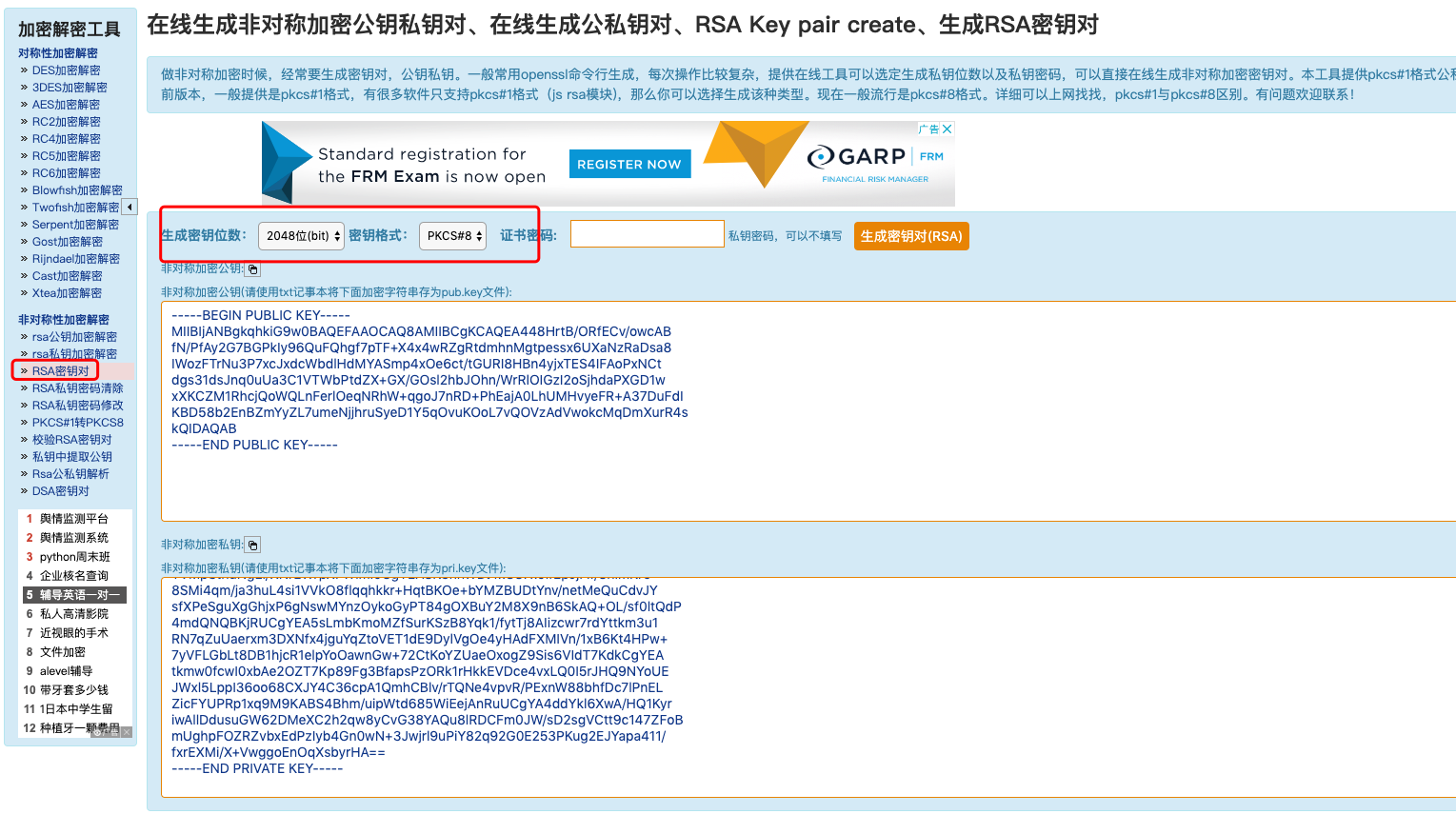Screen dimensions: 1456x814
Task: Click the certificate password input field
Action: click(x=648, y=234)
